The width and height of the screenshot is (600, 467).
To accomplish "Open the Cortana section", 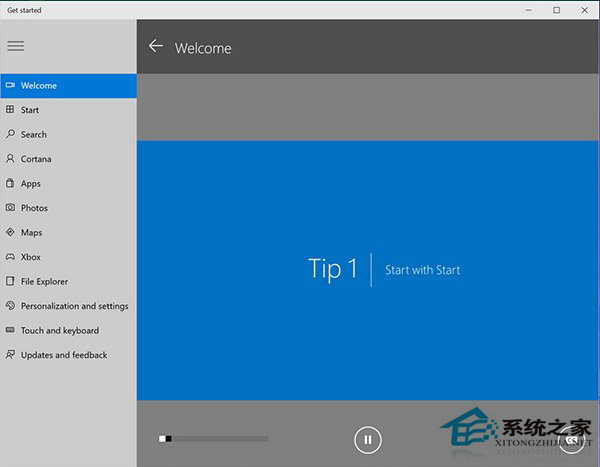I will click(x=68, y=159).
